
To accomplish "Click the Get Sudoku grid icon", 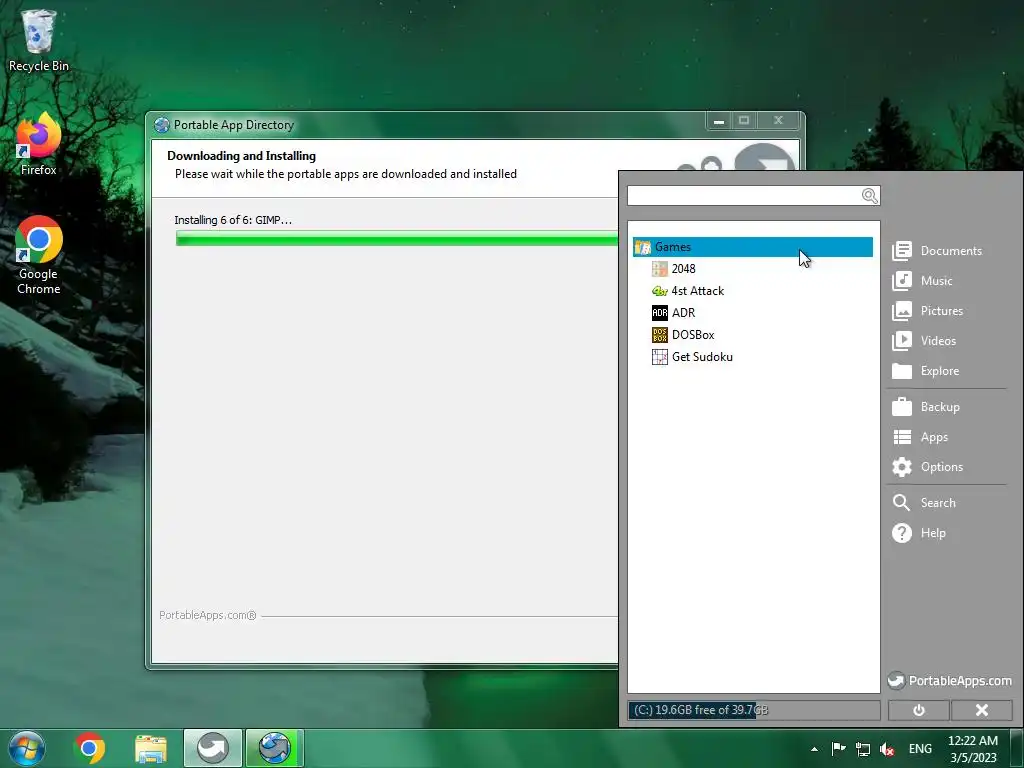I will [660, 357].
